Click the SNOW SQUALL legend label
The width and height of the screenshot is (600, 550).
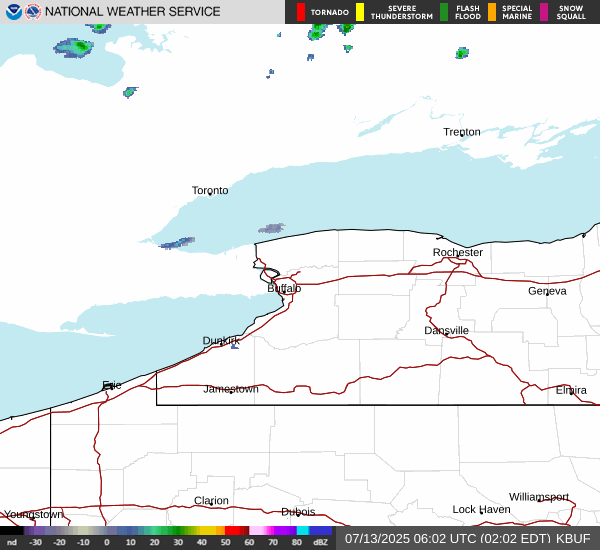[x=571, y=12]
